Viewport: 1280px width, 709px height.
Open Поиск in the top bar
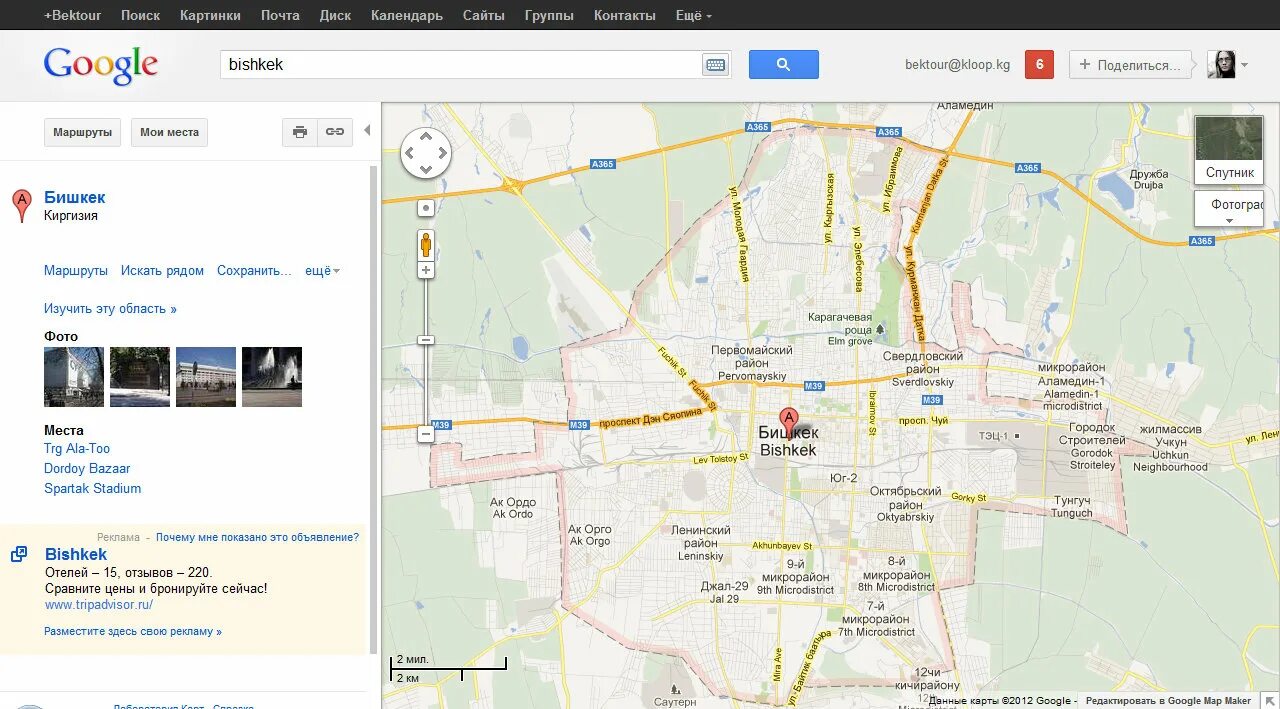click(x=140, y=15)
